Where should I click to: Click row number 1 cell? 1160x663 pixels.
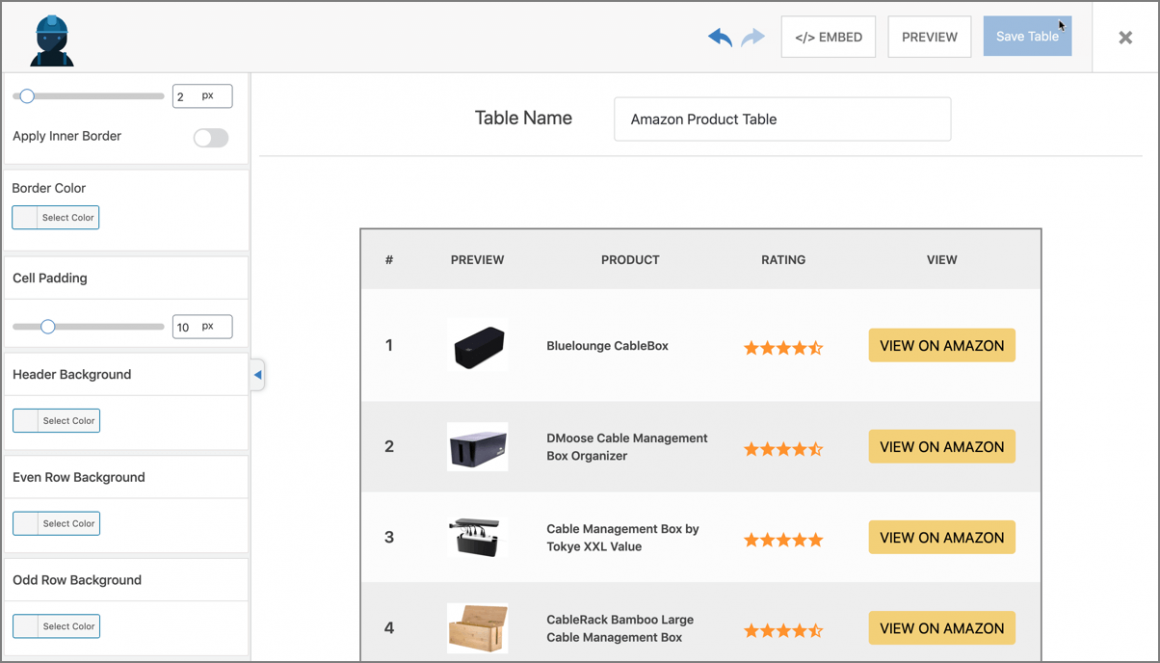(389, 346)
